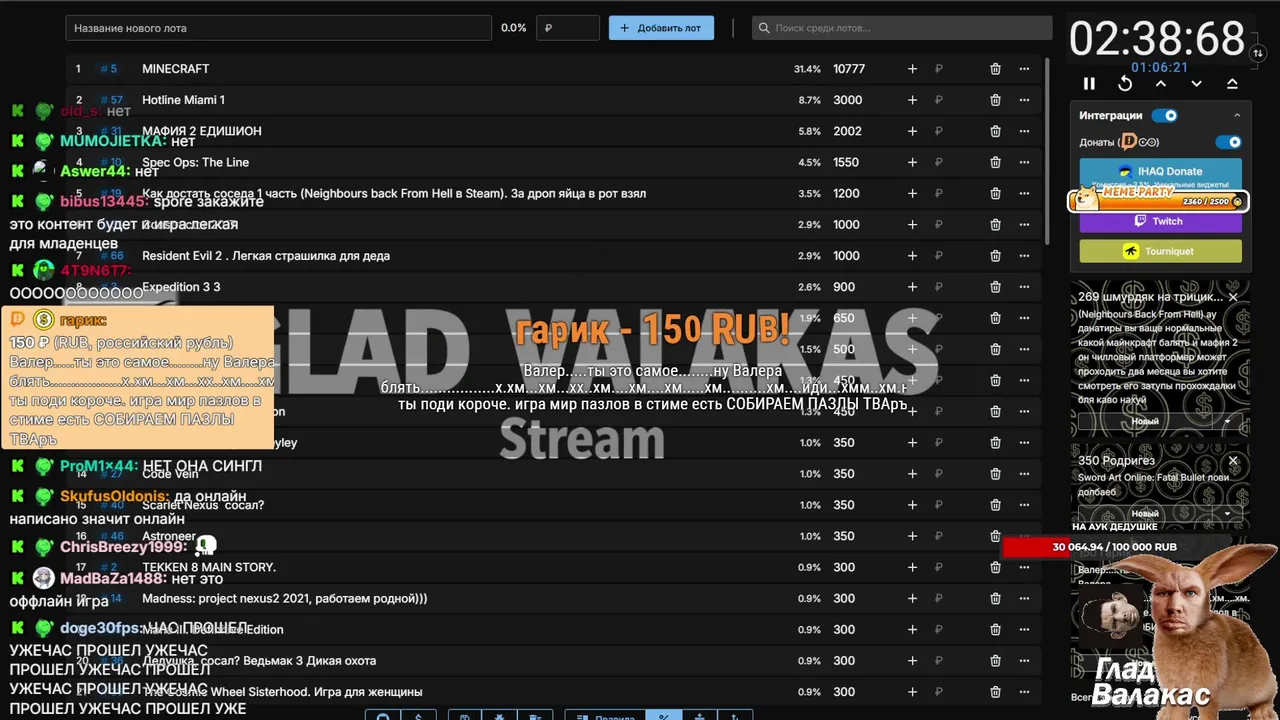Click the swap arrows icon beside the timer
The height and width of the screenshot is (720, 1280).
coord(1258,52)
